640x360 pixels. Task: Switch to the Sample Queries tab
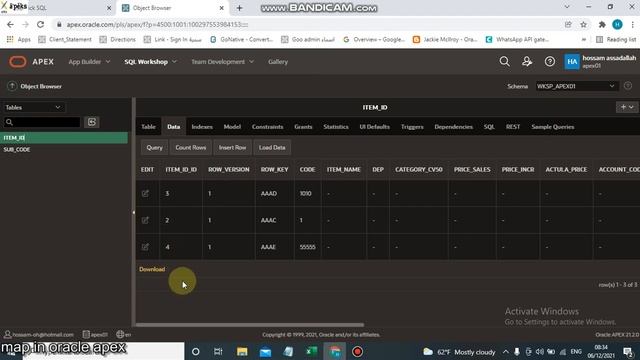[553, 127]
